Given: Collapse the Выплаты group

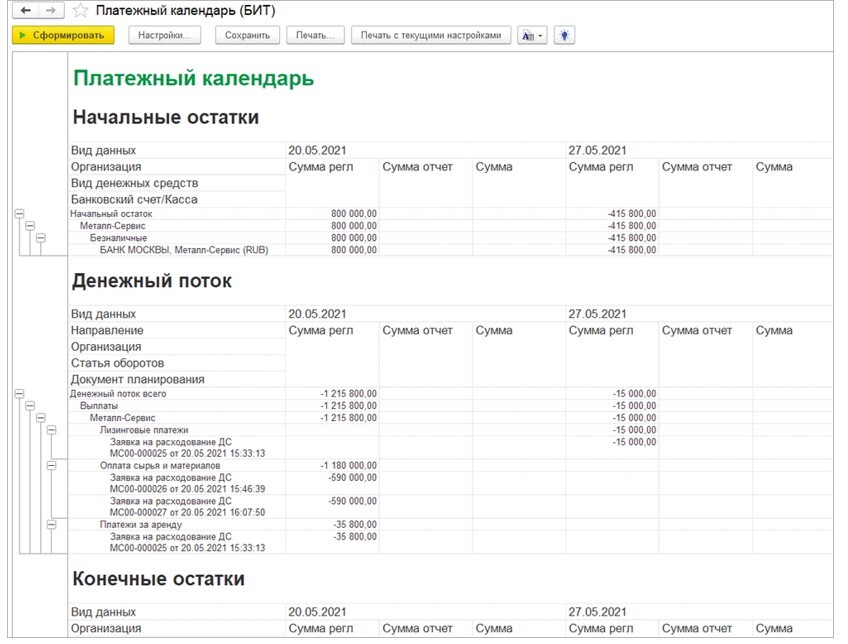Looking at the screenshot, I should click(30, 406).
